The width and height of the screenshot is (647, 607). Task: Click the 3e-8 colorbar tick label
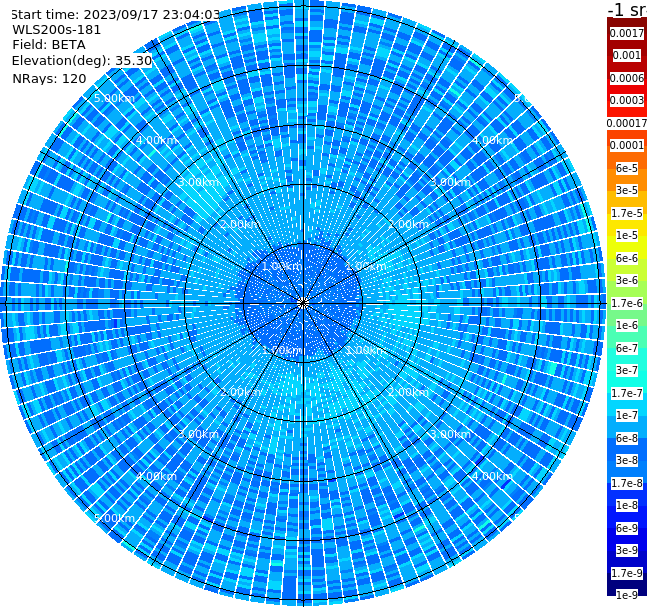(x=627, y=460)
